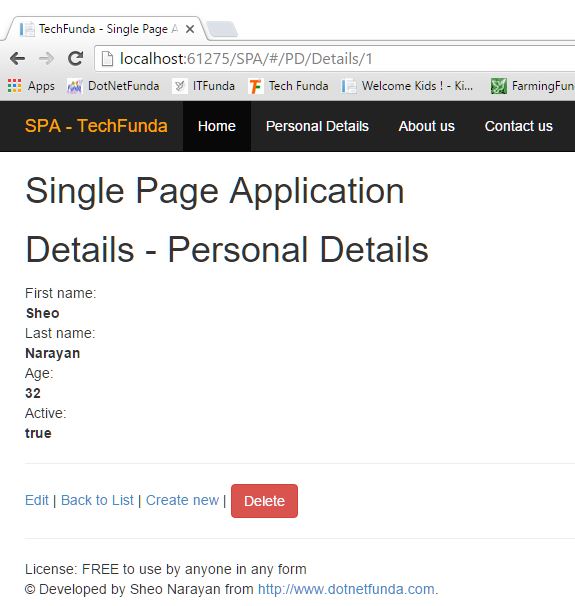The height and width of the screenshot is (606, 575).
Task: Click the active value 'true'
Action: click(38, 433)
